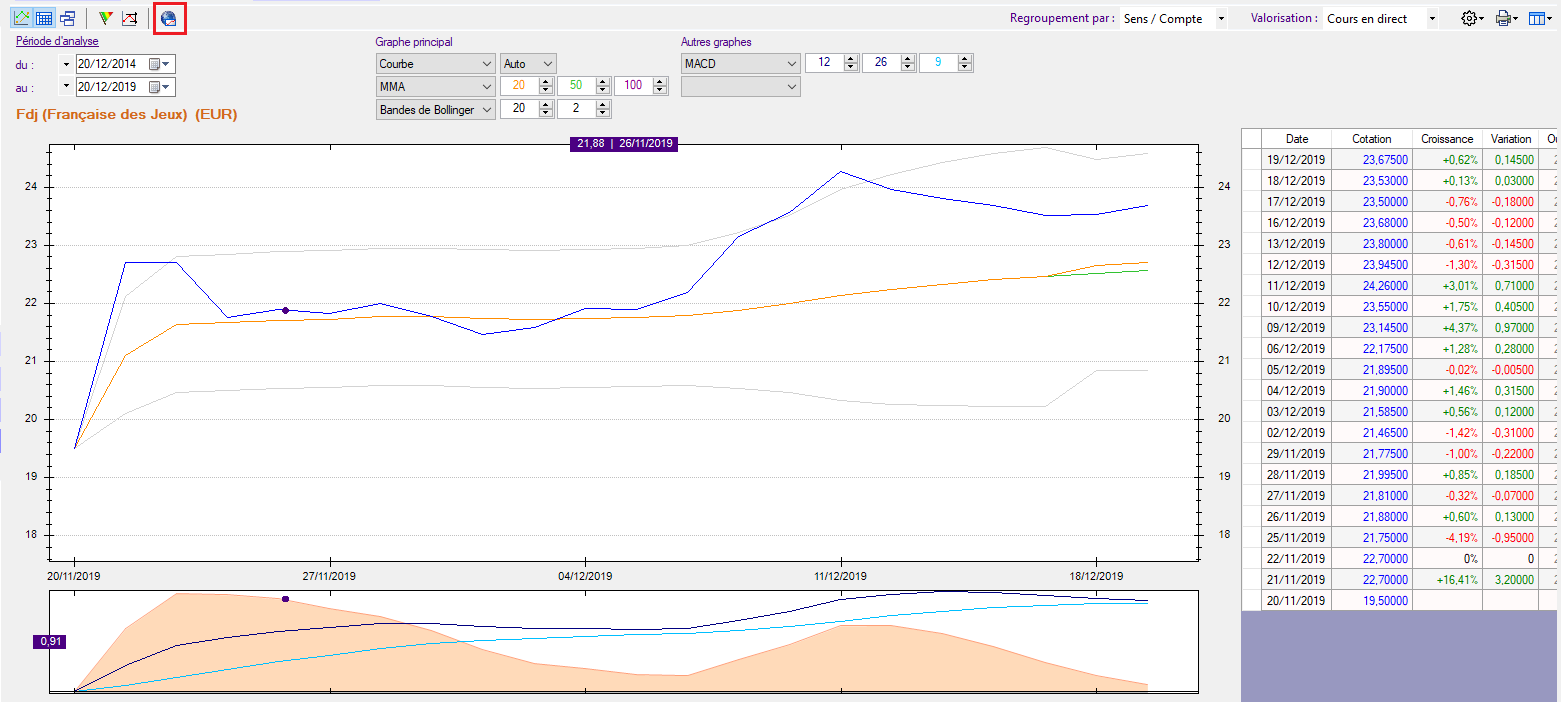Open the gear settings menu

pyautogui.click(x=1471, y=18)
